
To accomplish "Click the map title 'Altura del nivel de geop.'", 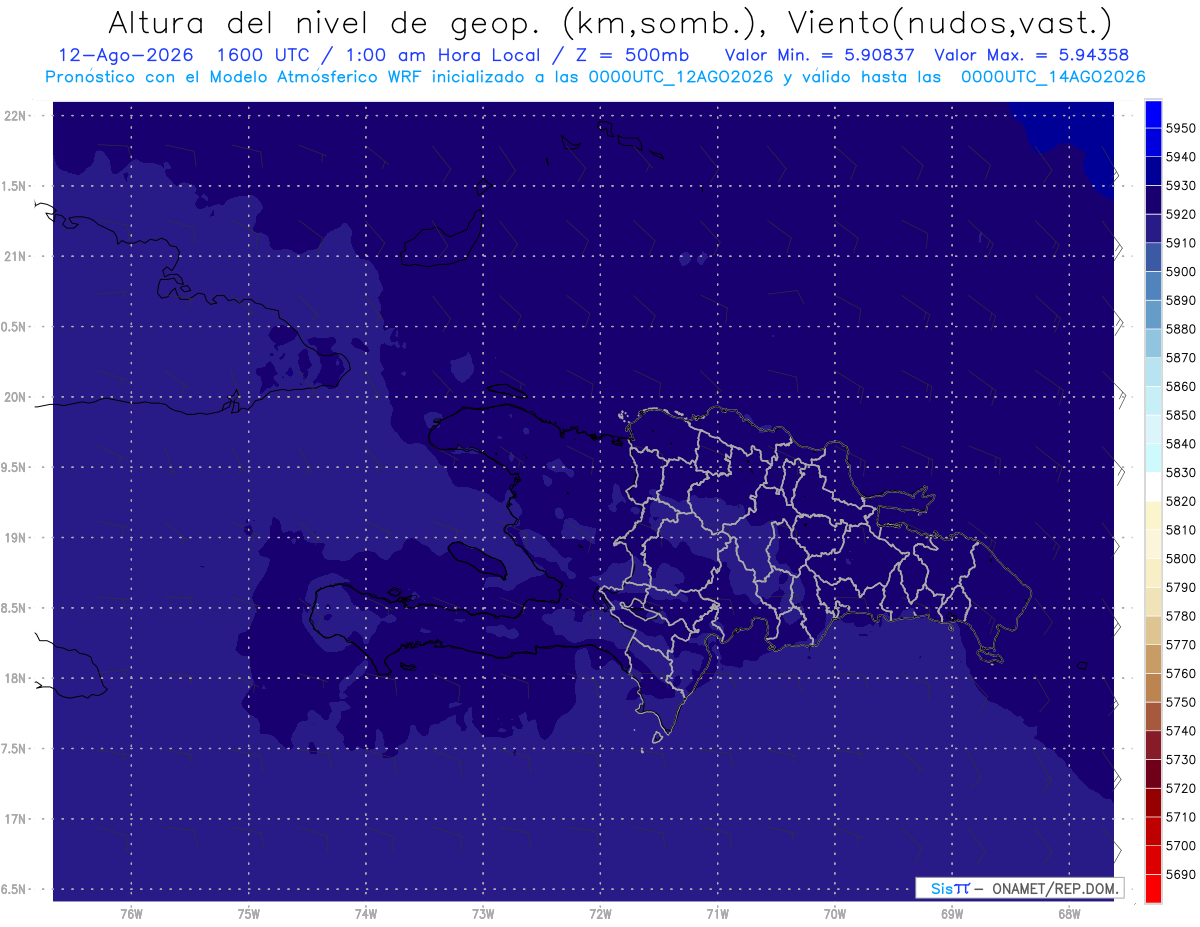I will 323,23.
